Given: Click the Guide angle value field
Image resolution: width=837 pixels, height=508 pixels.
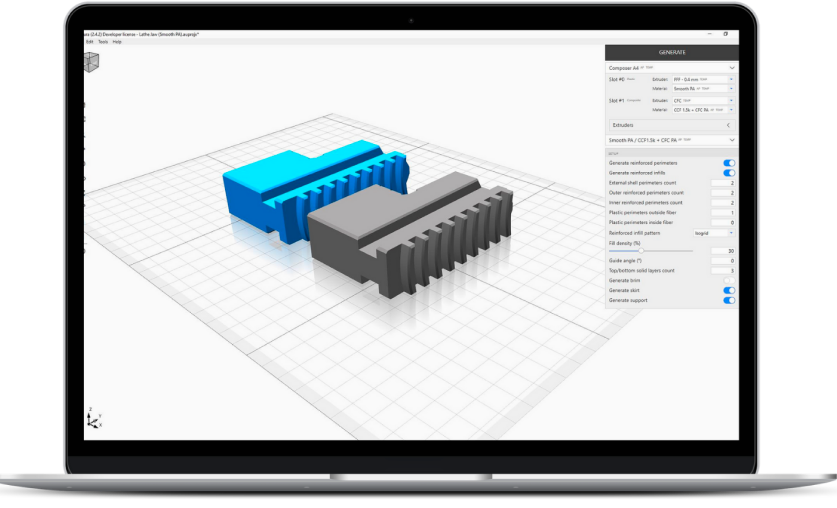Looking at the screenshot, I should (723, 261).
